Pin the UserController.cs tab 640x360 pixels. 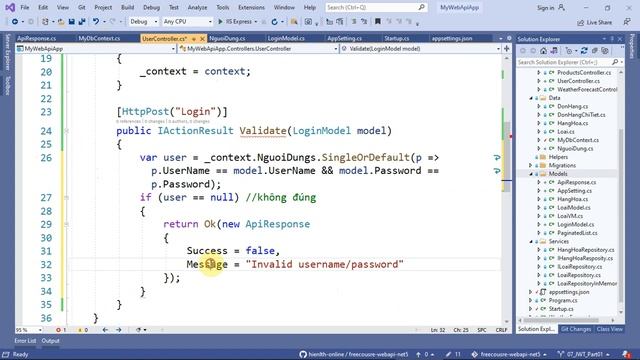[x=193, y=39]
